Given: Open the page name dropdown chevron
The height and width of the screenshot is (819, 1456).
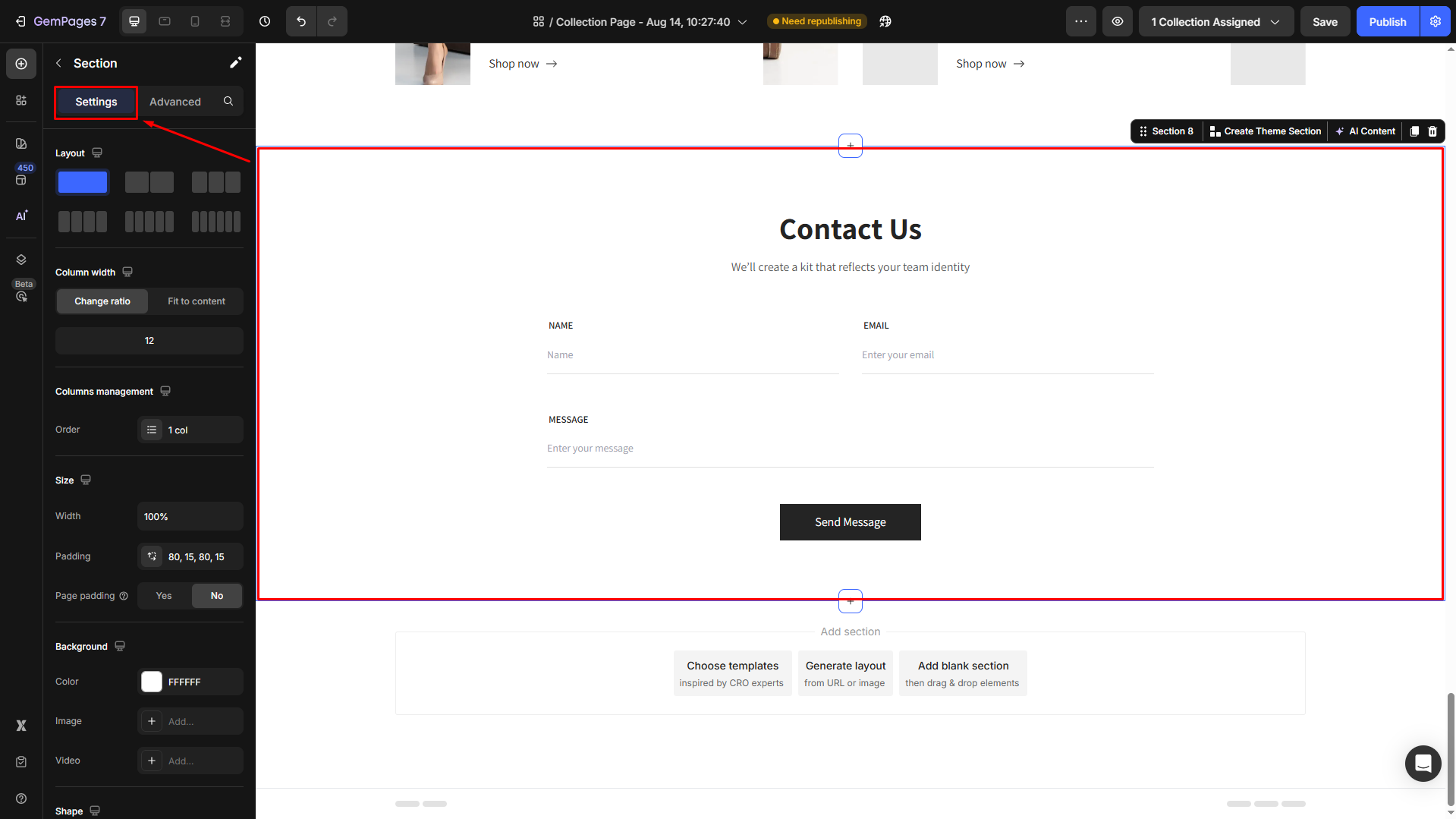Looking at the screenshot, I should [743, 22].
